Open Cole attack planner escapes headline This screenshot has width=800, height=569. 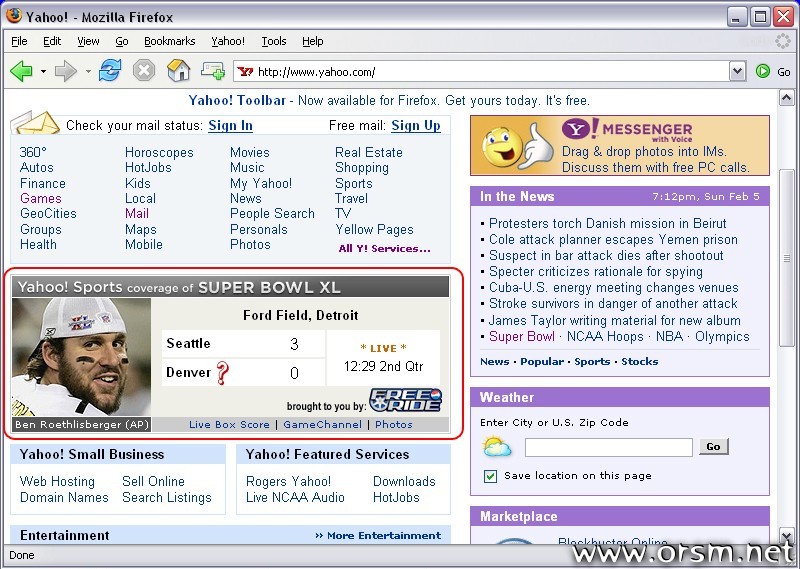(x=613, y=239)
